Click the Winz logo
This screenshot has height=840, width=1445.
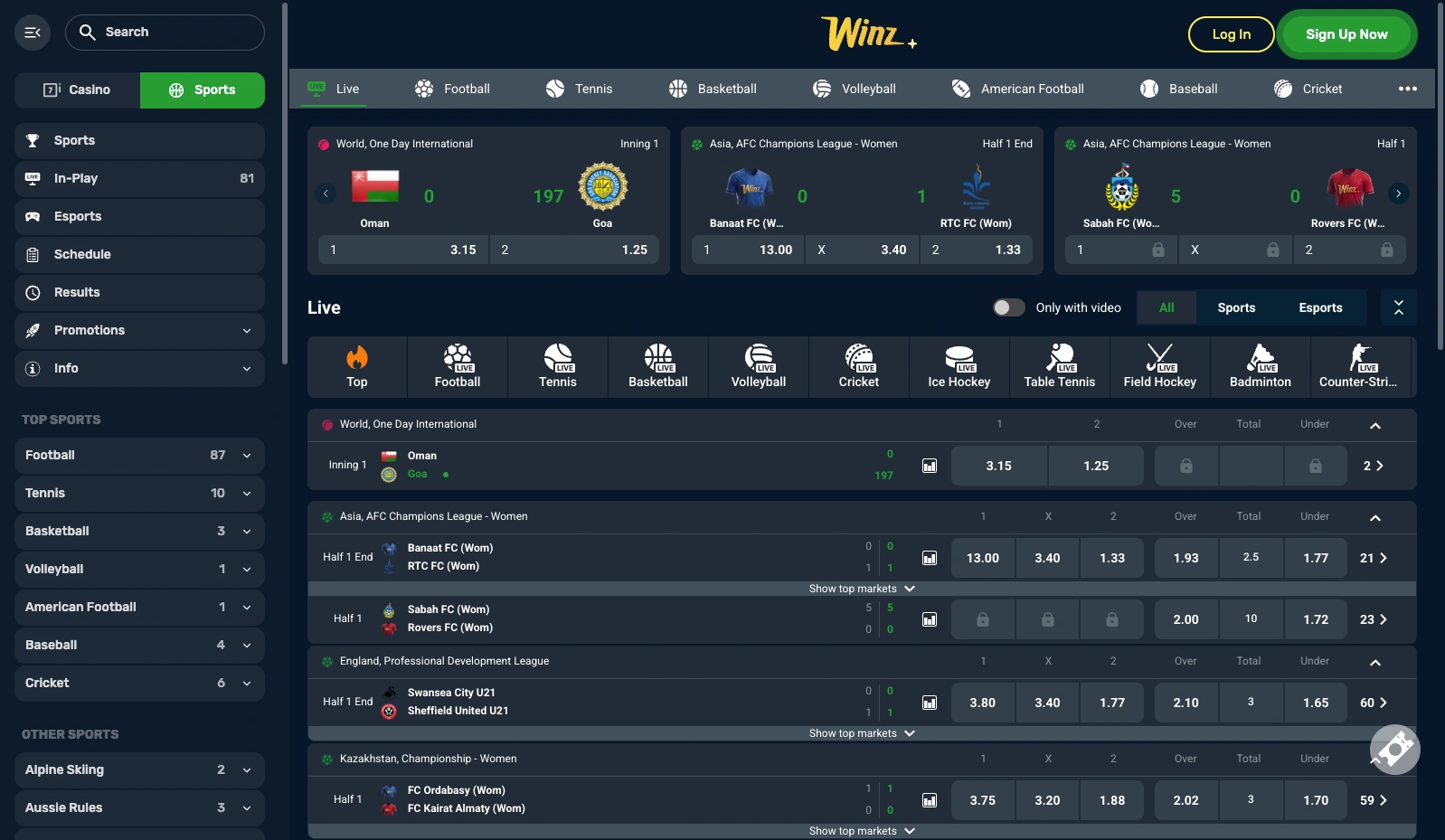tap(868, 33)
